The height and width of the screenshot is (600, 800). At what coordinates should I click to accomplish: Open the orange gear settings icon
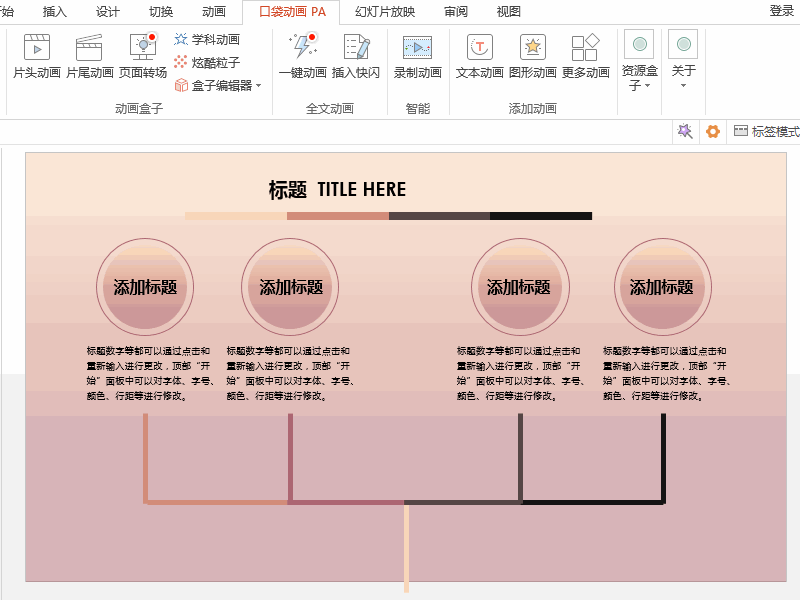tap(713, 132)
